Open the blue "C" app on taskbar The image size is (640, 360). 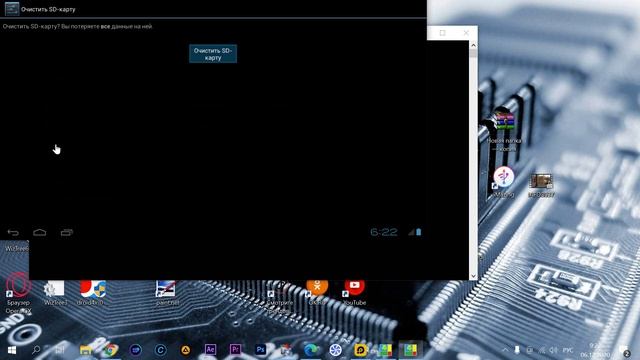(x=160, y=350)
